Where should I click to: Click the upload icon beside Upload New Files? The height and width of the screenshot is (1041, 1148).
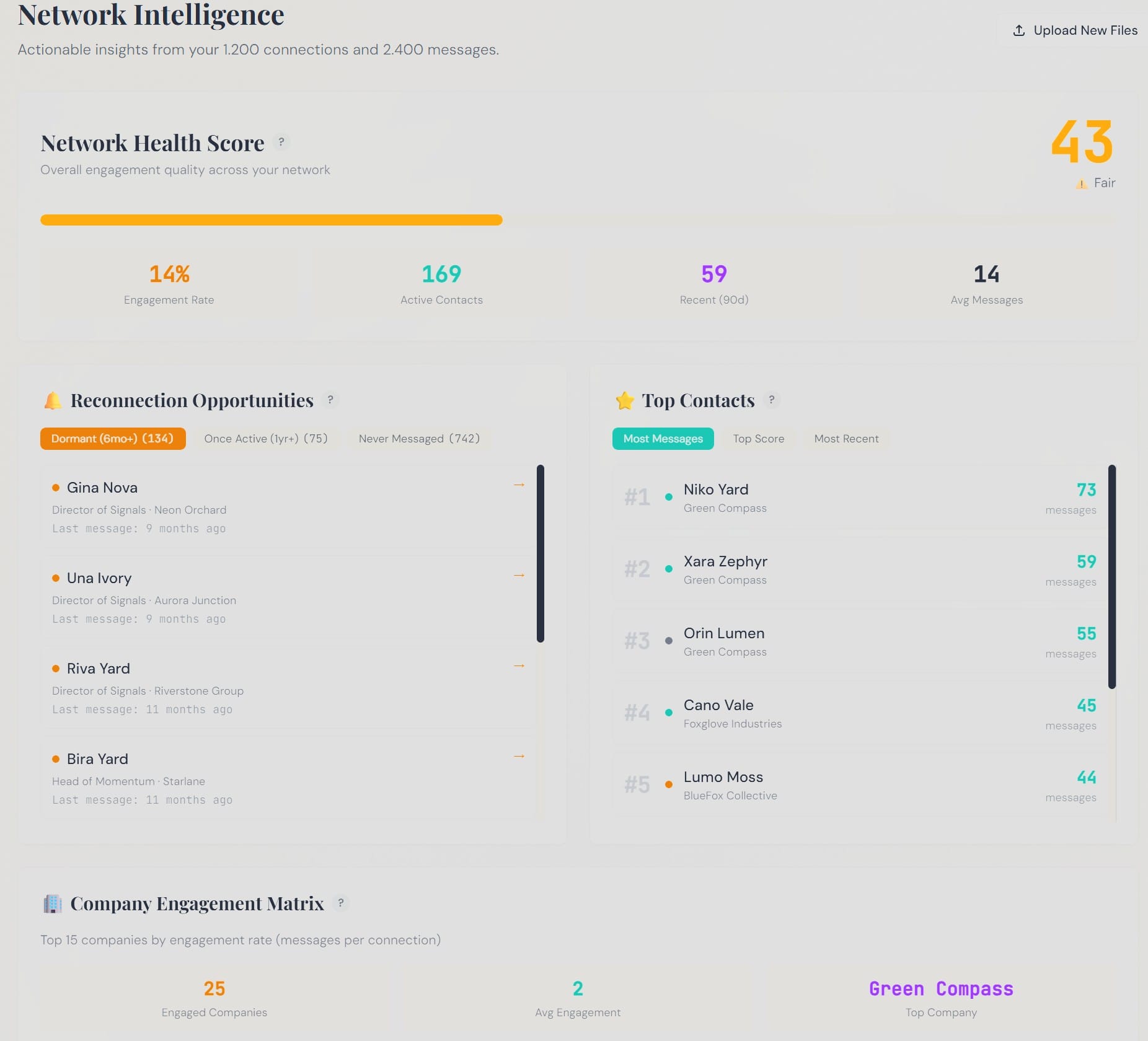tap(1018, 30)
